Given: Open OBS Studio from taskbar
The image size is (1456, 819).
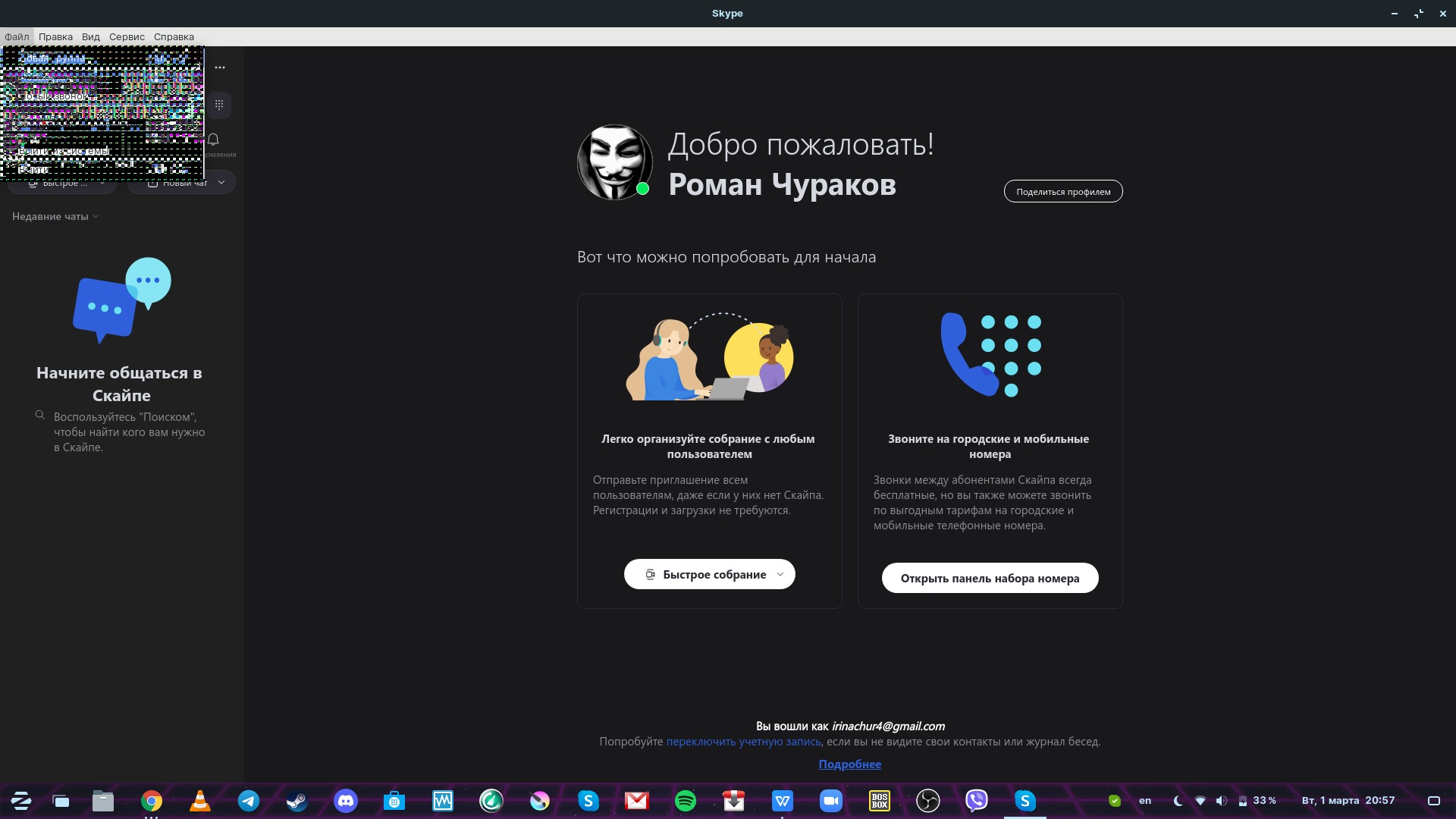Looking at the screenshot, I should [x=928, y=801].
